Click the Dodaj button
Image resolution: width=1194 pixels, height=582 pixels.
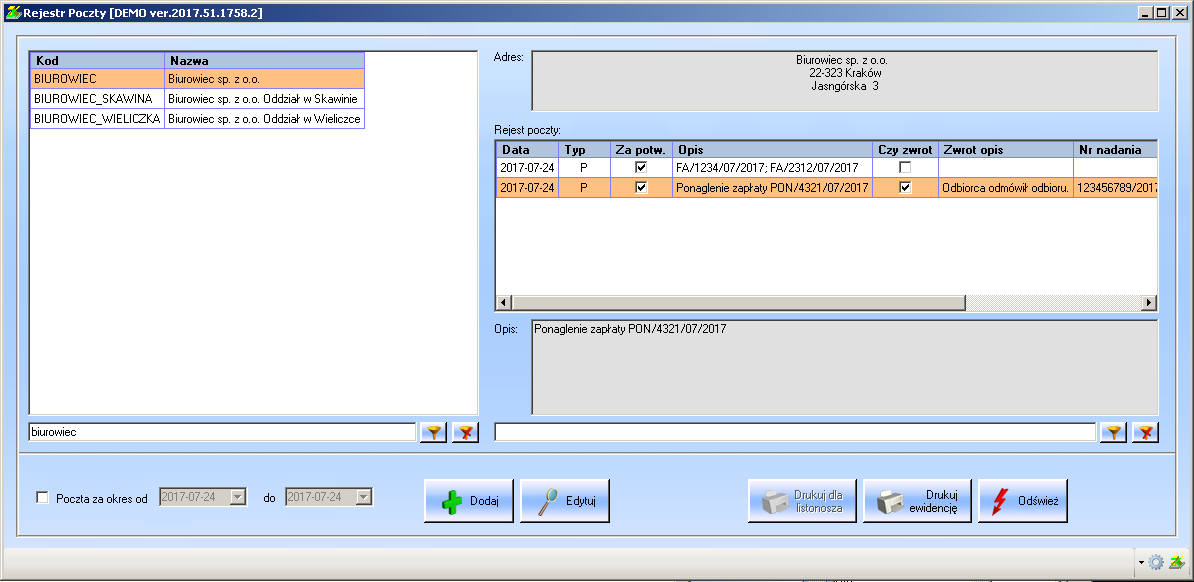469,500
